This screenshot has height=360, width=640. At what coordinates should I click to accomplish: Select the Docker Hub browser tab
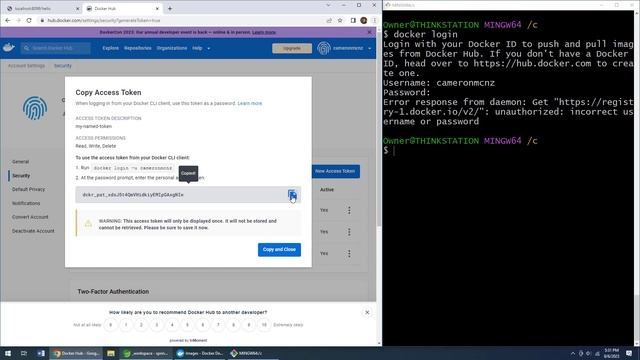point(122,8)
